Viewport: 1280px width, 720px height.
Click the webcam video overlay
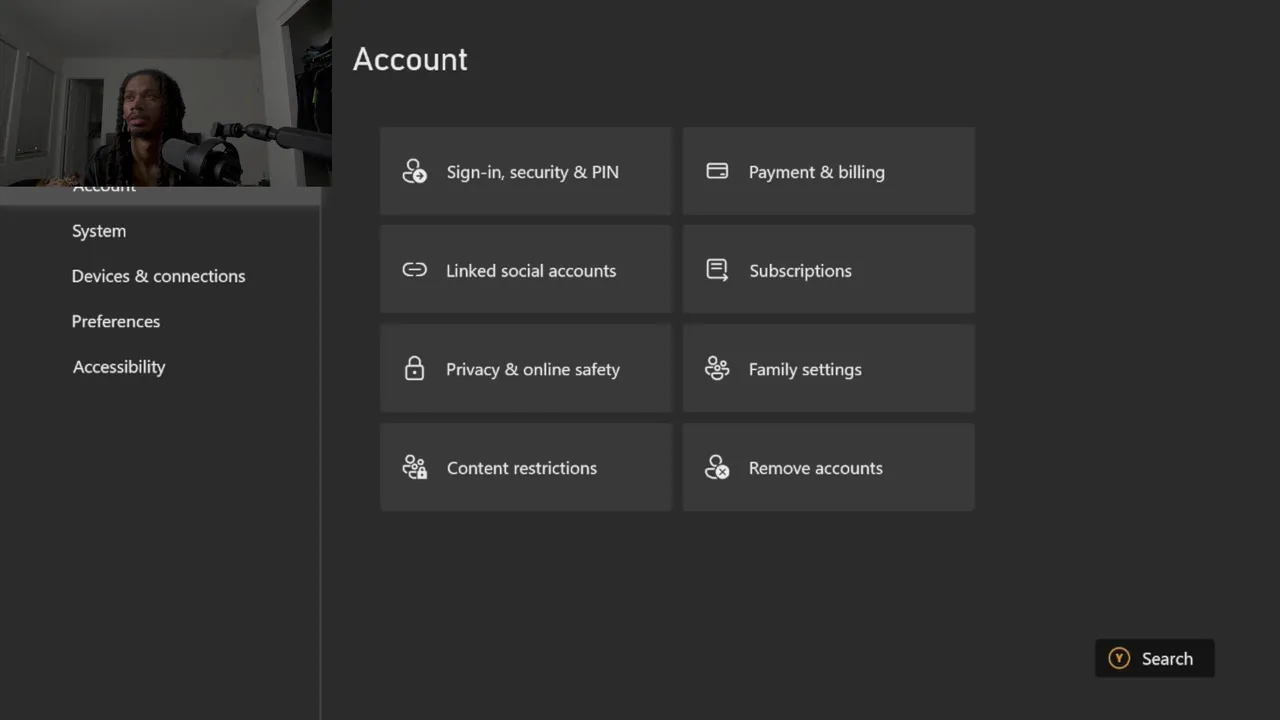tap(165, 92)
